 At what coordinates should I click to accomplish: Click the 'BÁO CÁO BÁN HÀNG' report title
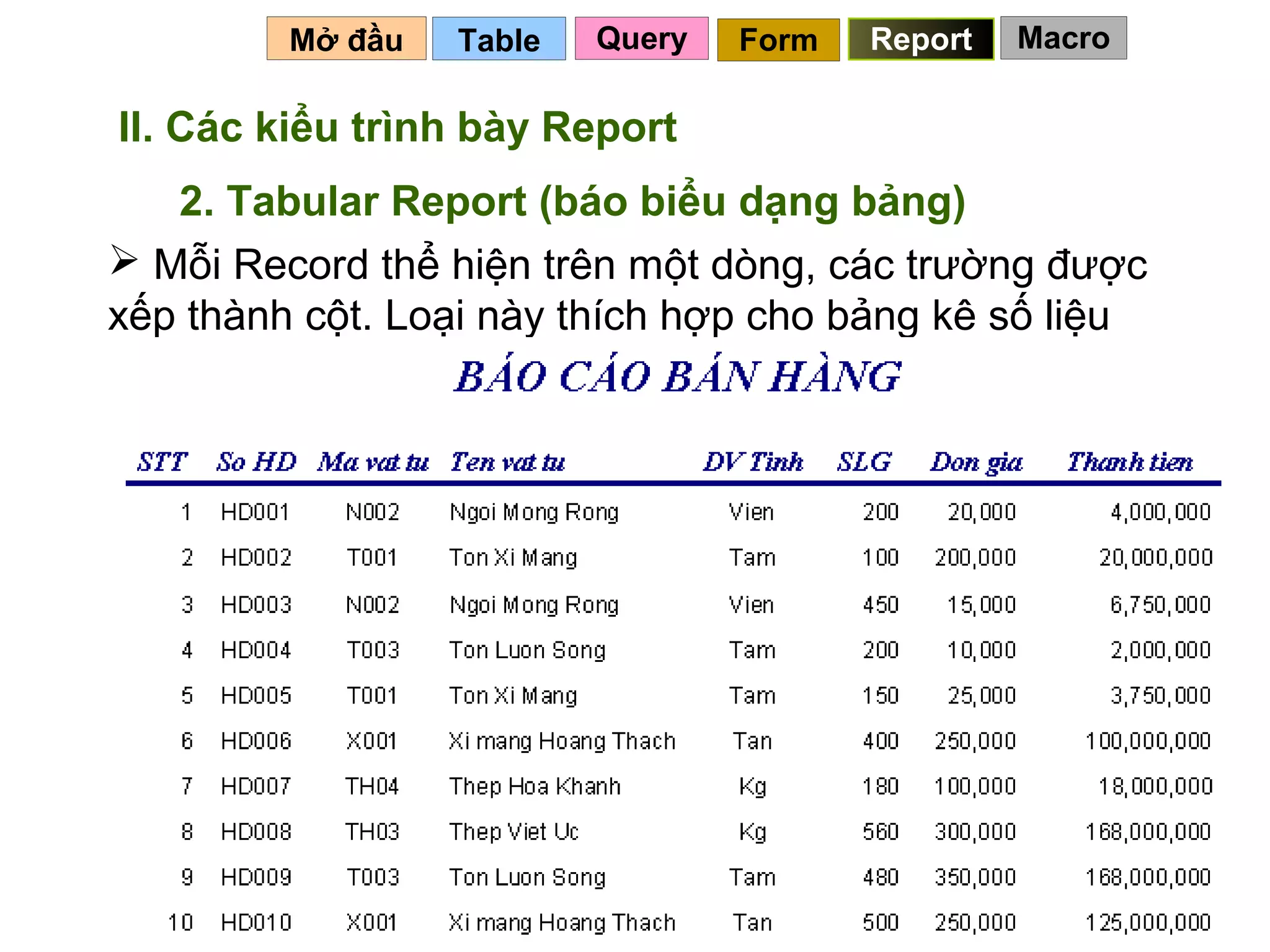tap(677, 376)
